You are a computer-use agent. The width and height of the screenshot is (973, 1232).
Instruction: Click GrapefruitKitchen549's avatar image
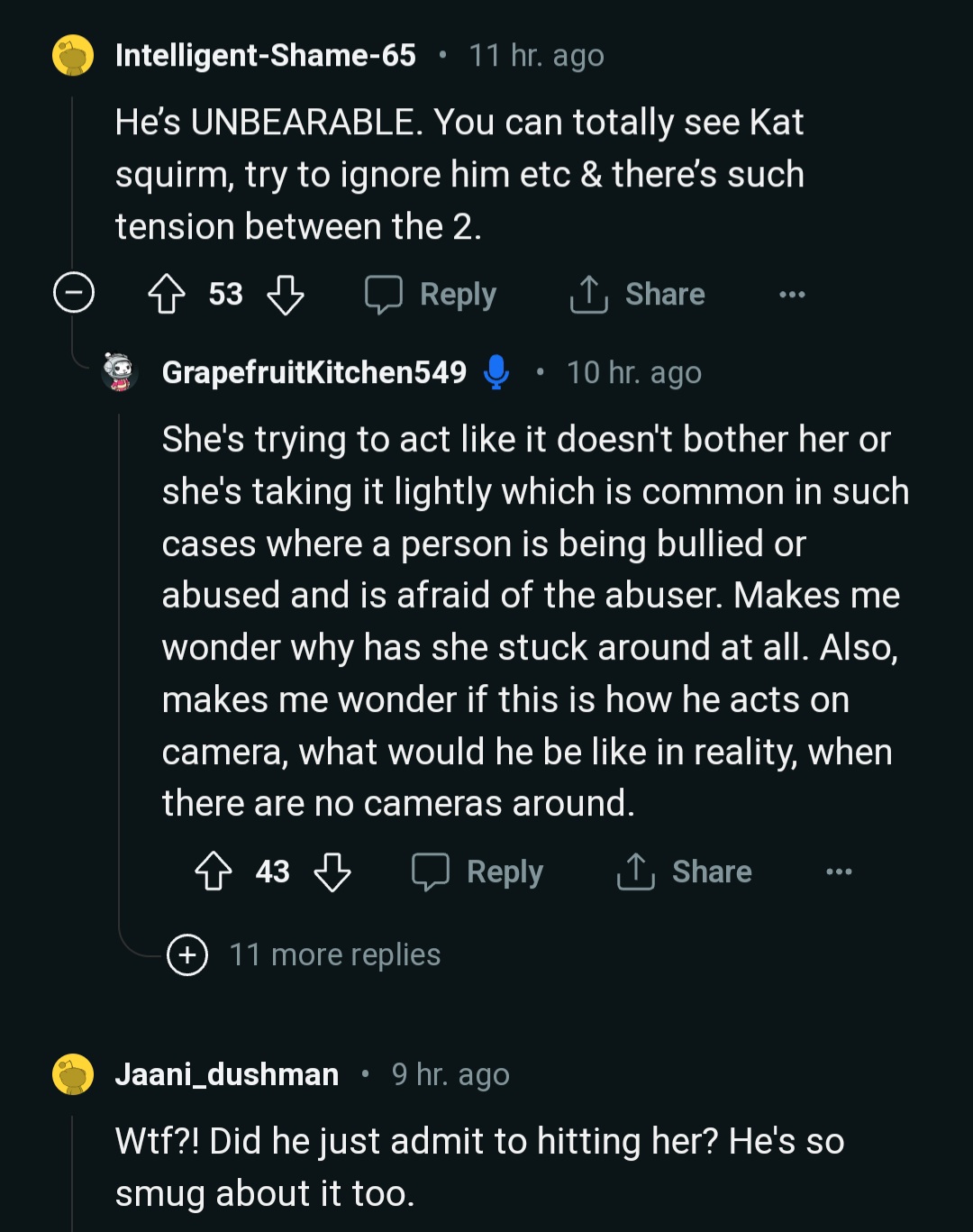119,371
